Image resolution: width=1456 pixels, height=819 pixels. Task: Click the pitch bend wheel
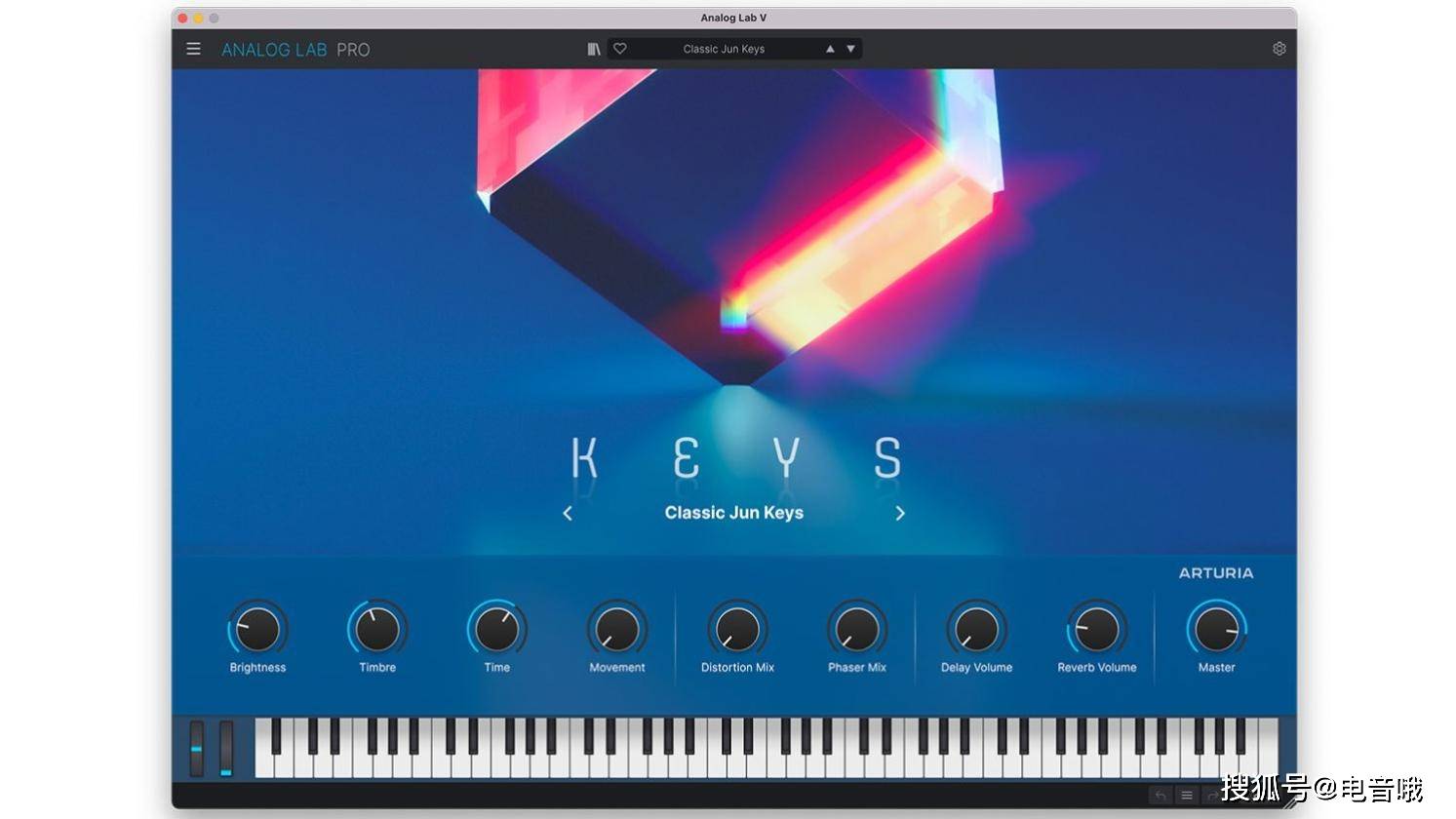click(x=197, y=749)
